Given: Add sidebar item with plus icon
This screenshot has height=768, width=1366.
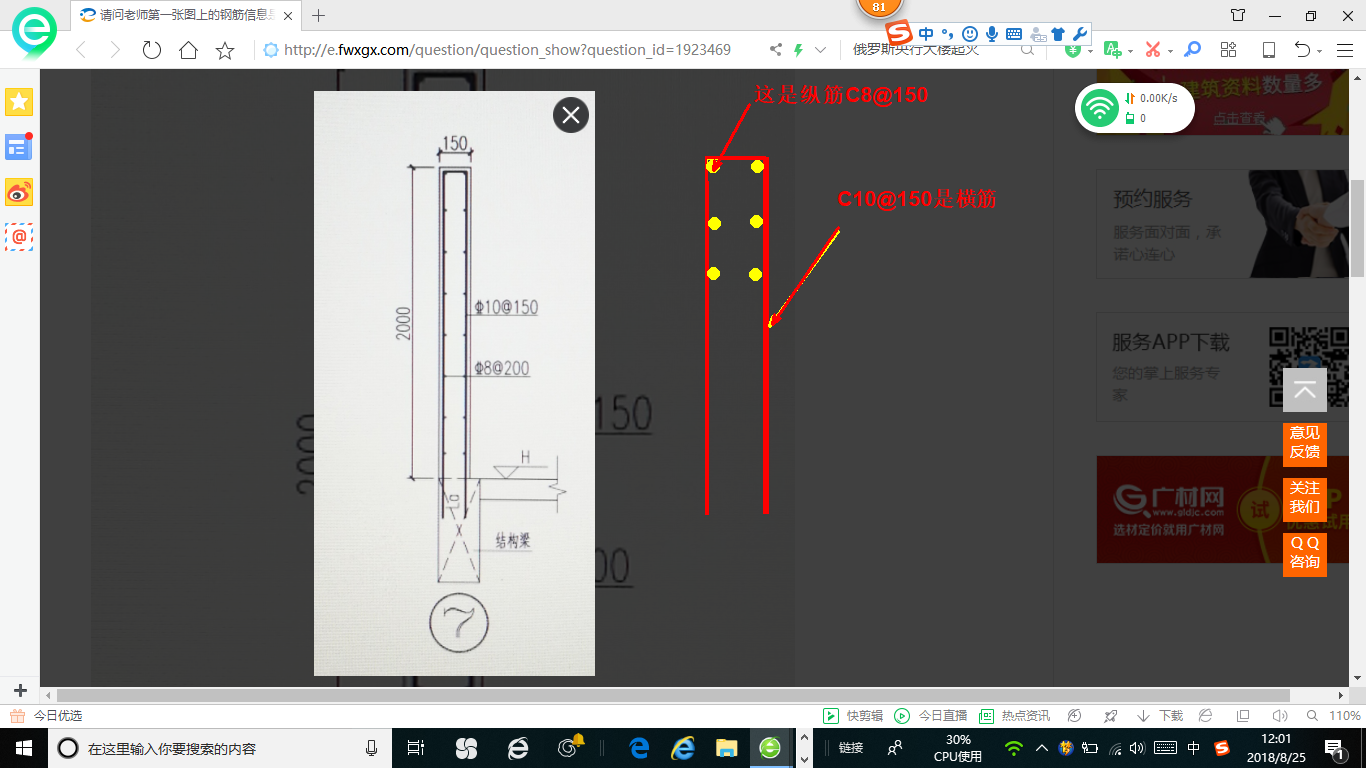Looking at the screenshot, I should coord(20,691).
